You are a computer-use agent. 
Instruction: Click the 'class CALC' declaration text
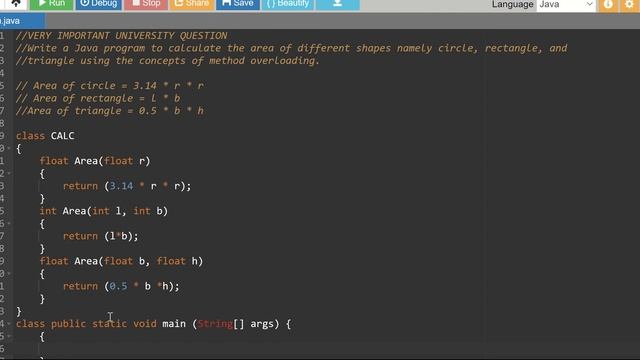(45, 136)
